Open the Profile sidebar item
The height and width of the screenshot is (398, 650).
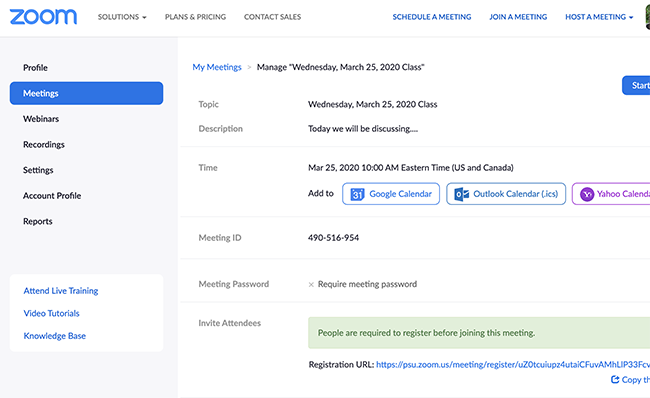35,68
